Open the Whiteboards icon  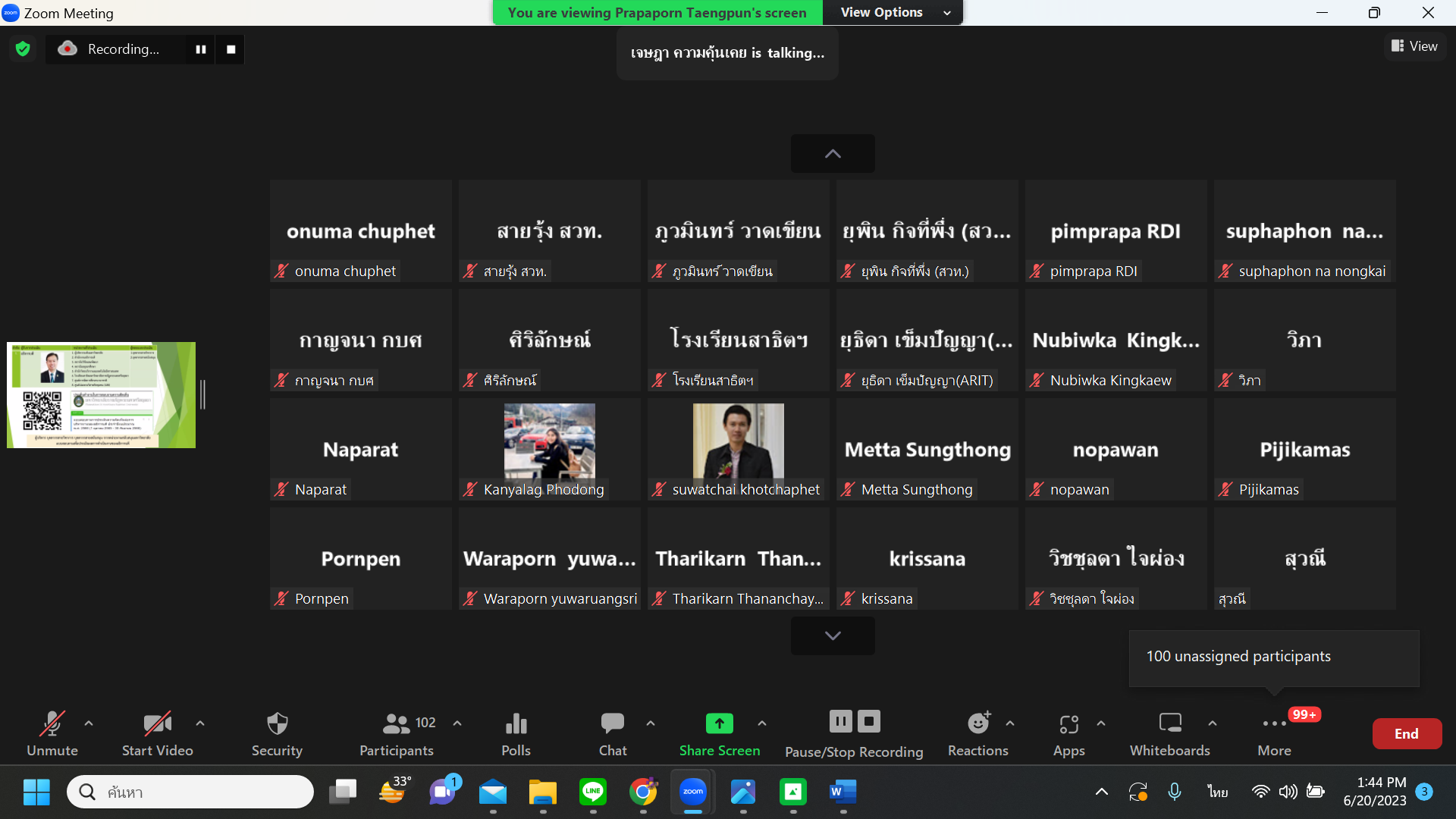(x=1170, y=723)
